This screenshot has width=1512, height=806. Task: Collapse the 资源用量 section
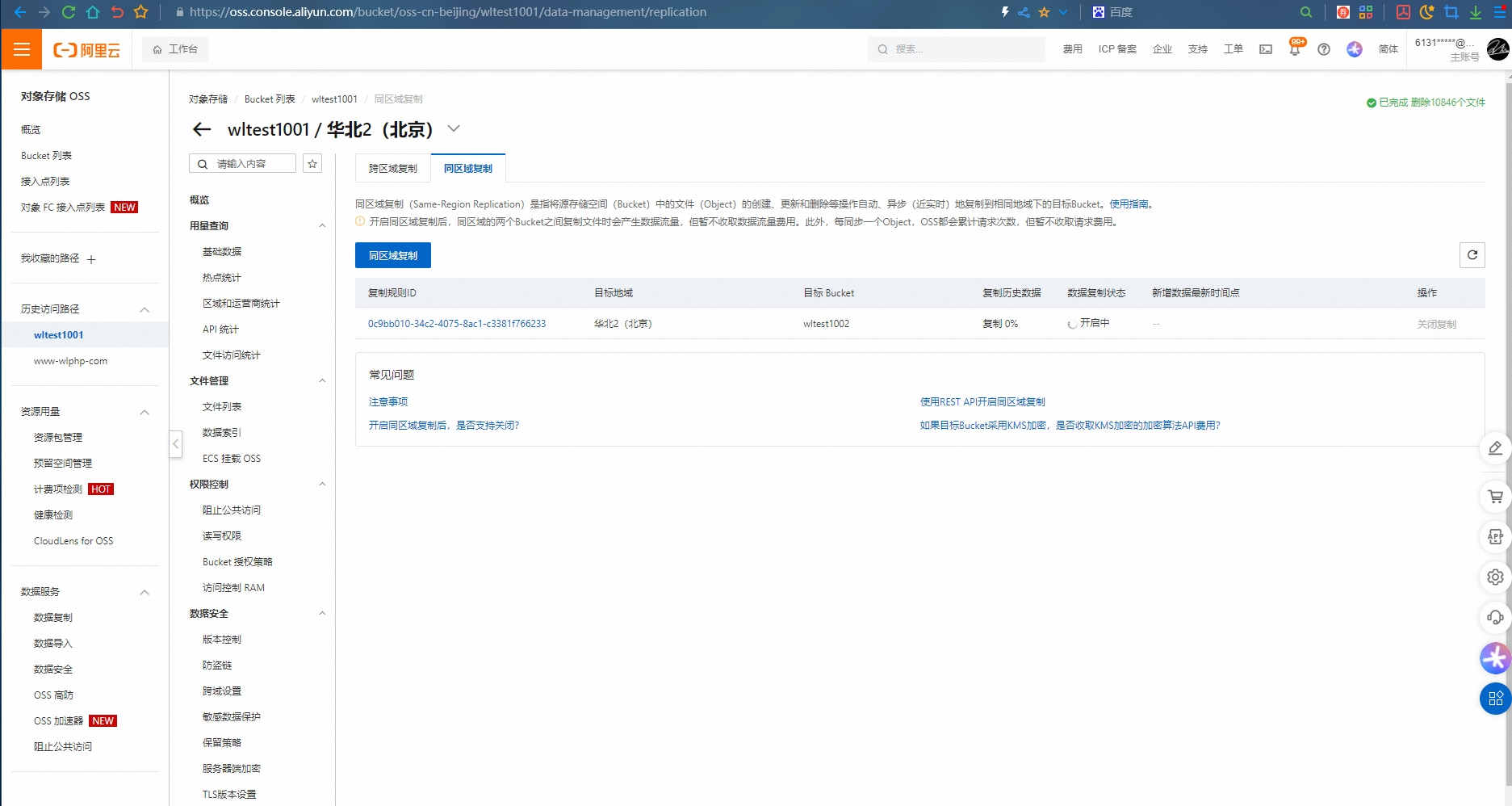point(144,412)
